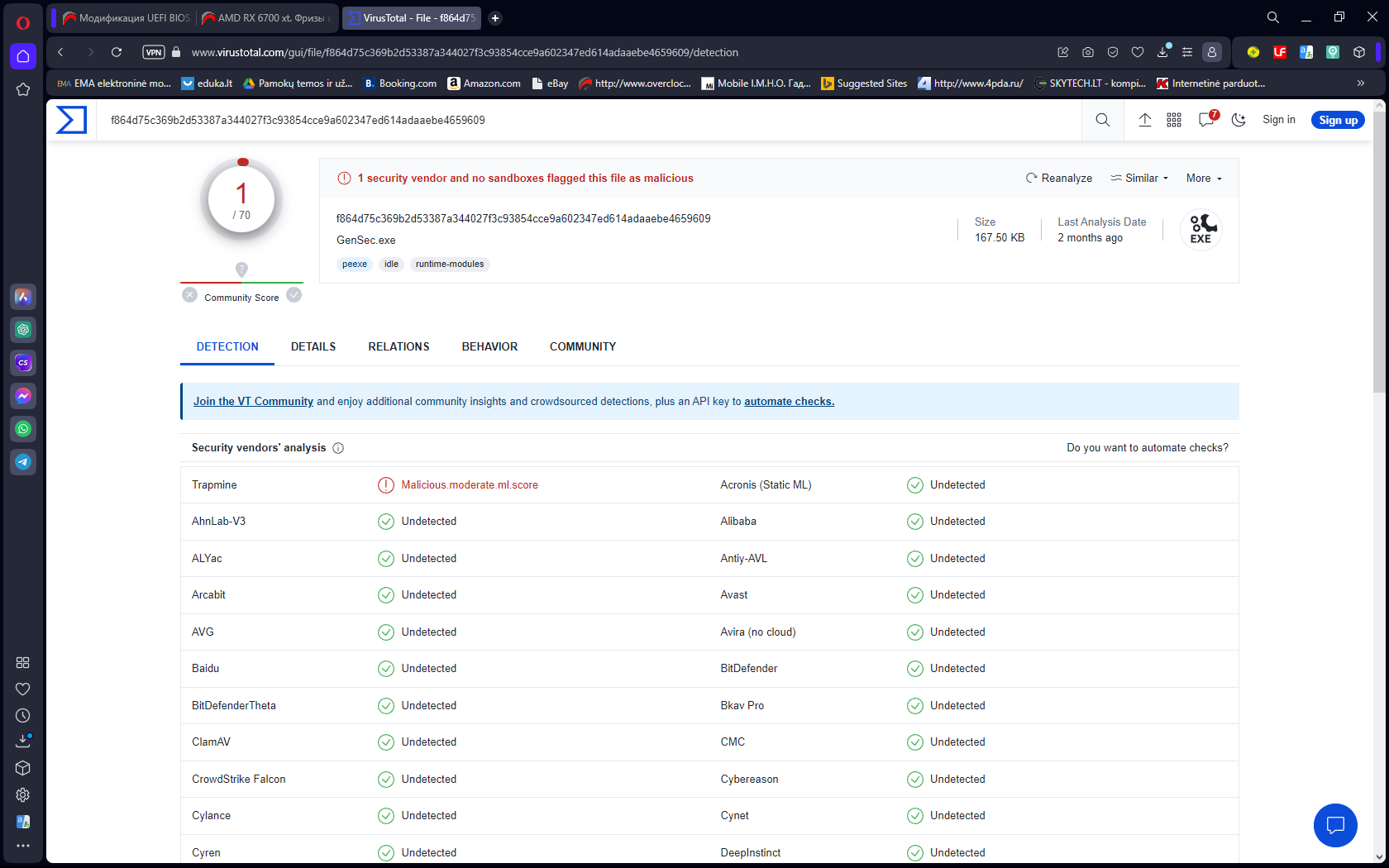Open Messenger in the Opera sidebar
1389x868 pixels.
coord(23,396)
